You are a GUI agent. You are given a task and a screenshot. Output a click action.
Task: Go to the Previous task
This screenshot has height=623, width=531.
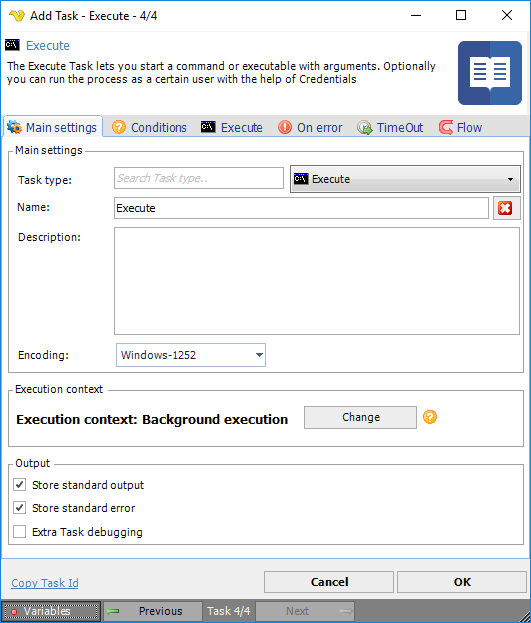[x=153, y=611]
